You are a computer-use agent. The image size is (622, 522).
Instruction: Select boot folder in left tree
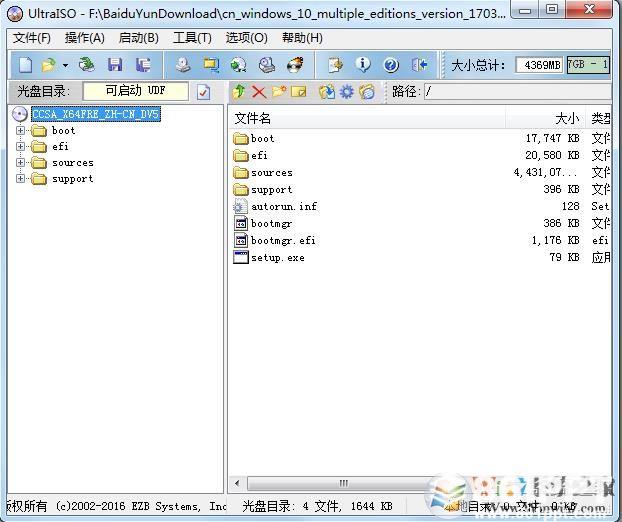pos(63,130)
